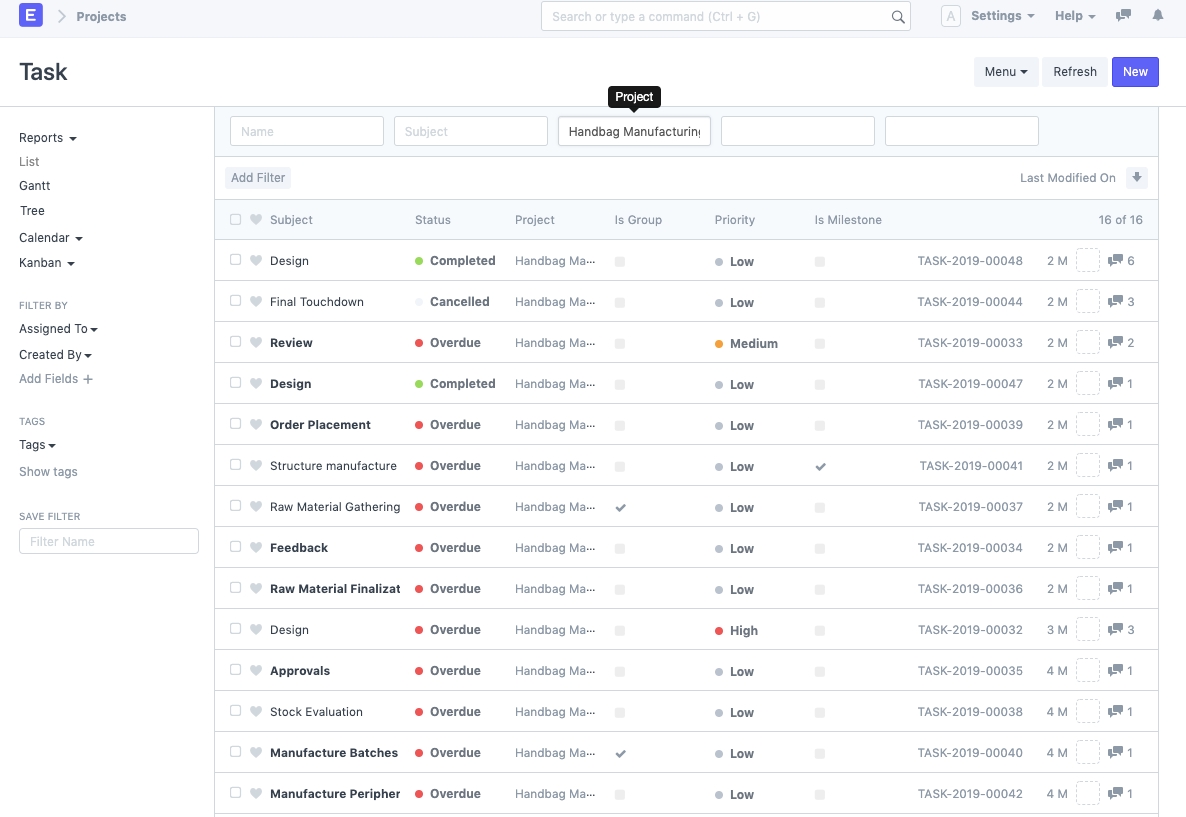Click assignee placeholder for TASK-2019-00048
The height and width of the screenshot is (817, 1186).
point(1087,261)
